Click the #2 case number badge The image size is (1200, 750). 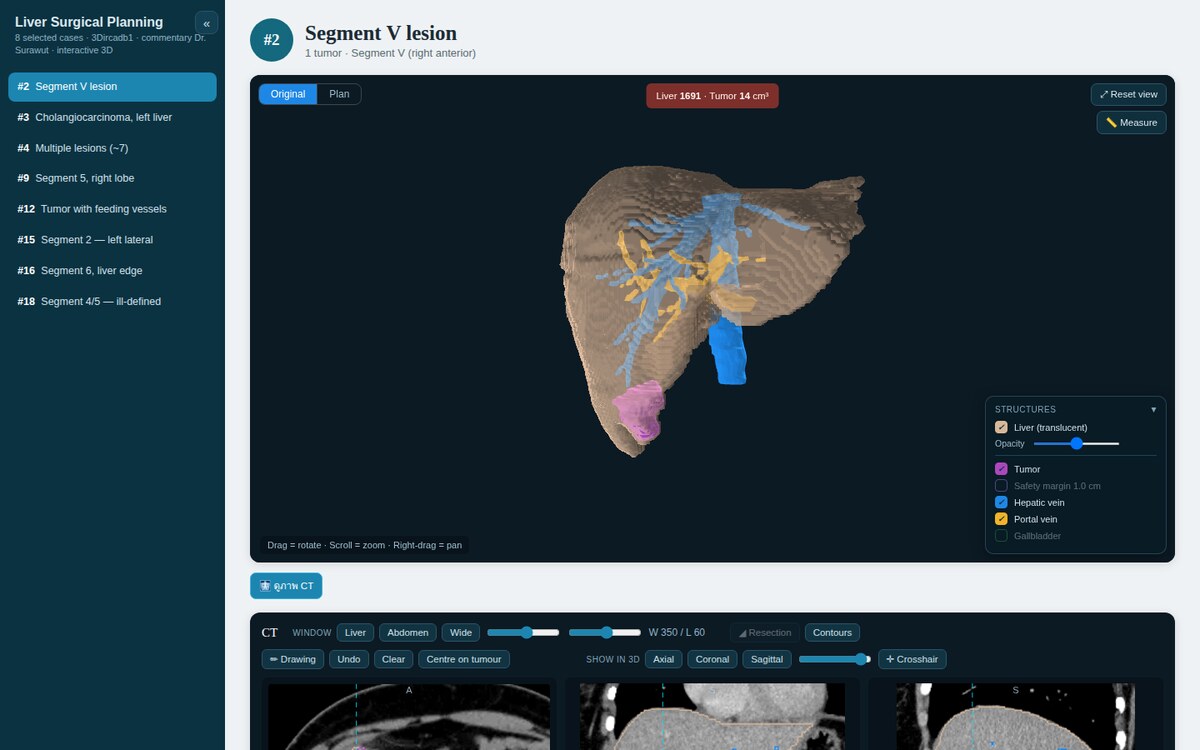tap(271, 40)
